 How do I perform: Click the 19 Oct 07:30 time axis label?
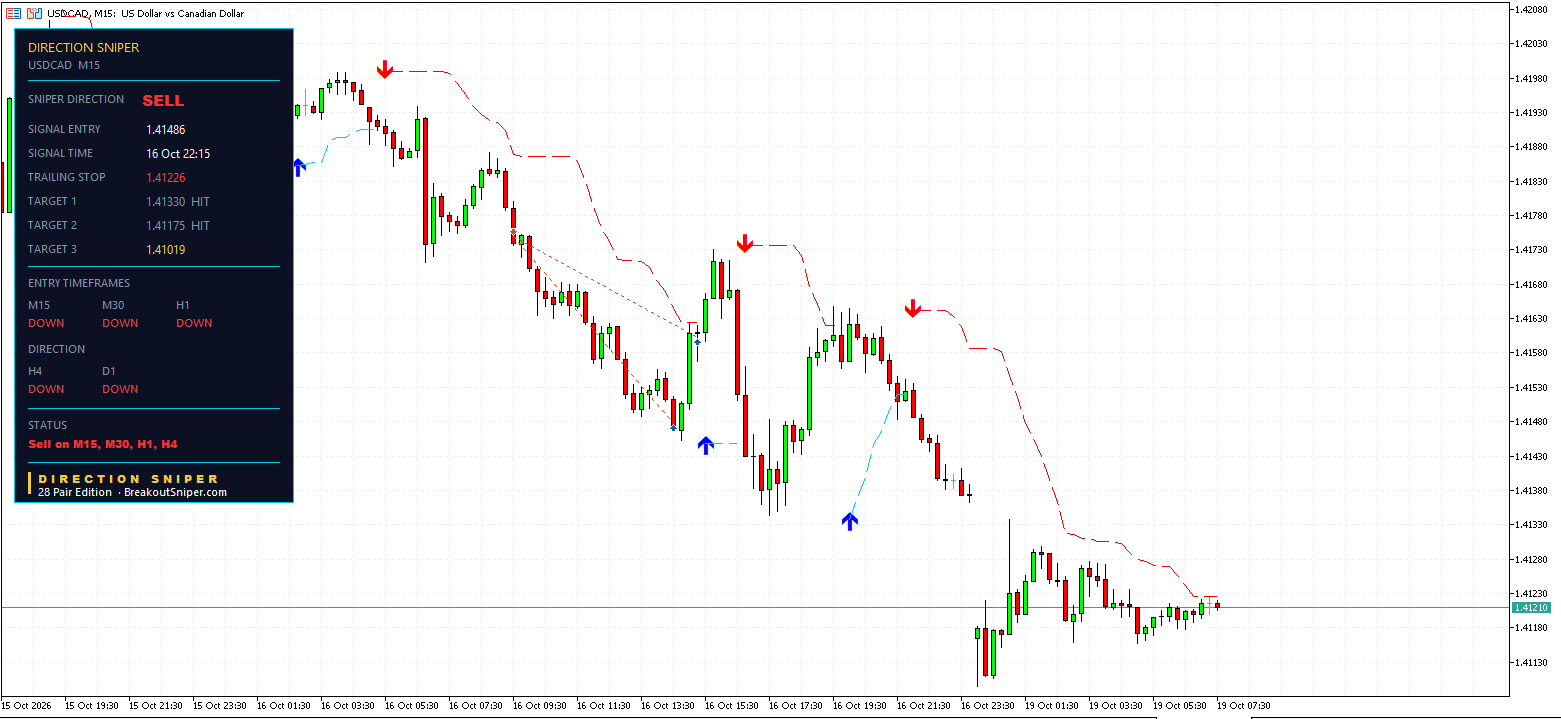click(x=1244, y=705)
